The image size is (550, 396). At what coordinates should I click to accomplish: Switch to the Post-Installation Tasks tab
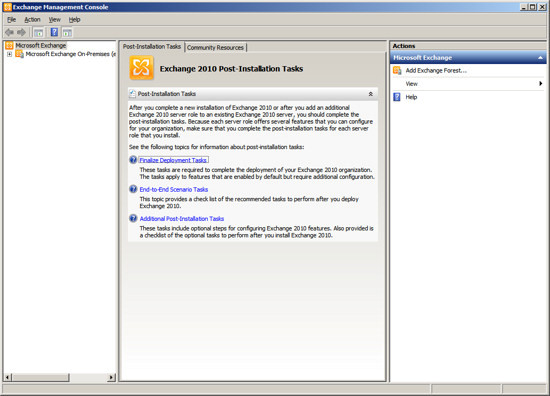tap(152, 46)
